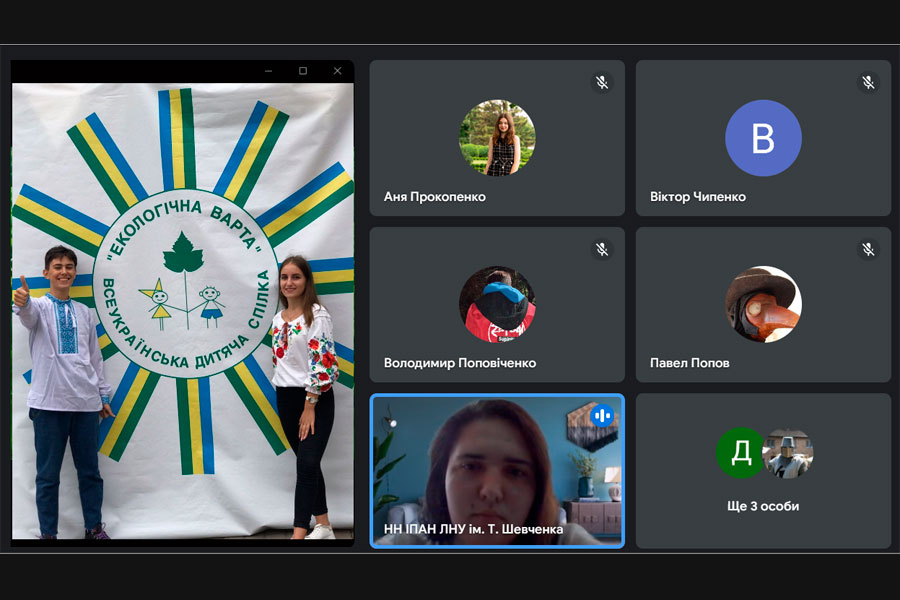Click the green "Д" participant avatar
This screenshot has width=900, height=600.
tap(740, 453)
